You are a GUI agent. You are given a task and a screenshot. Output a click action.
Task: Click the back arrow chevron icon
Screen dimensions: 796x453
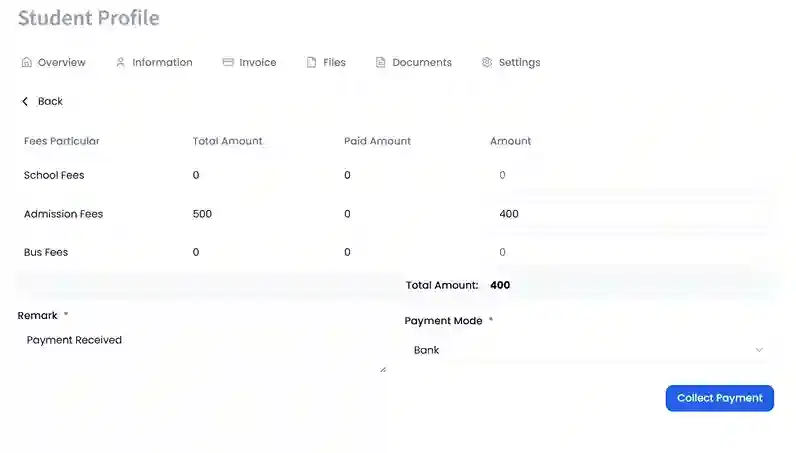click(x=25, y=102)
